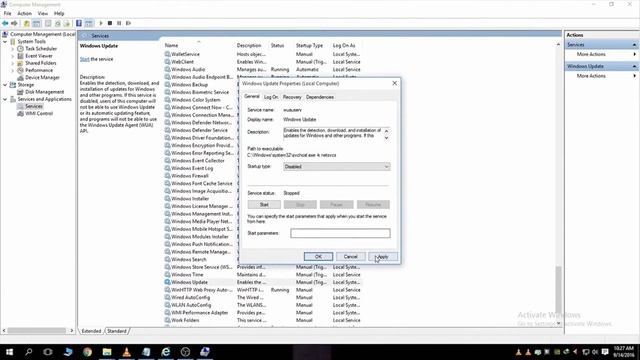
Task: Click Apply in the properties dialog
Action: (x=382, y=256)
